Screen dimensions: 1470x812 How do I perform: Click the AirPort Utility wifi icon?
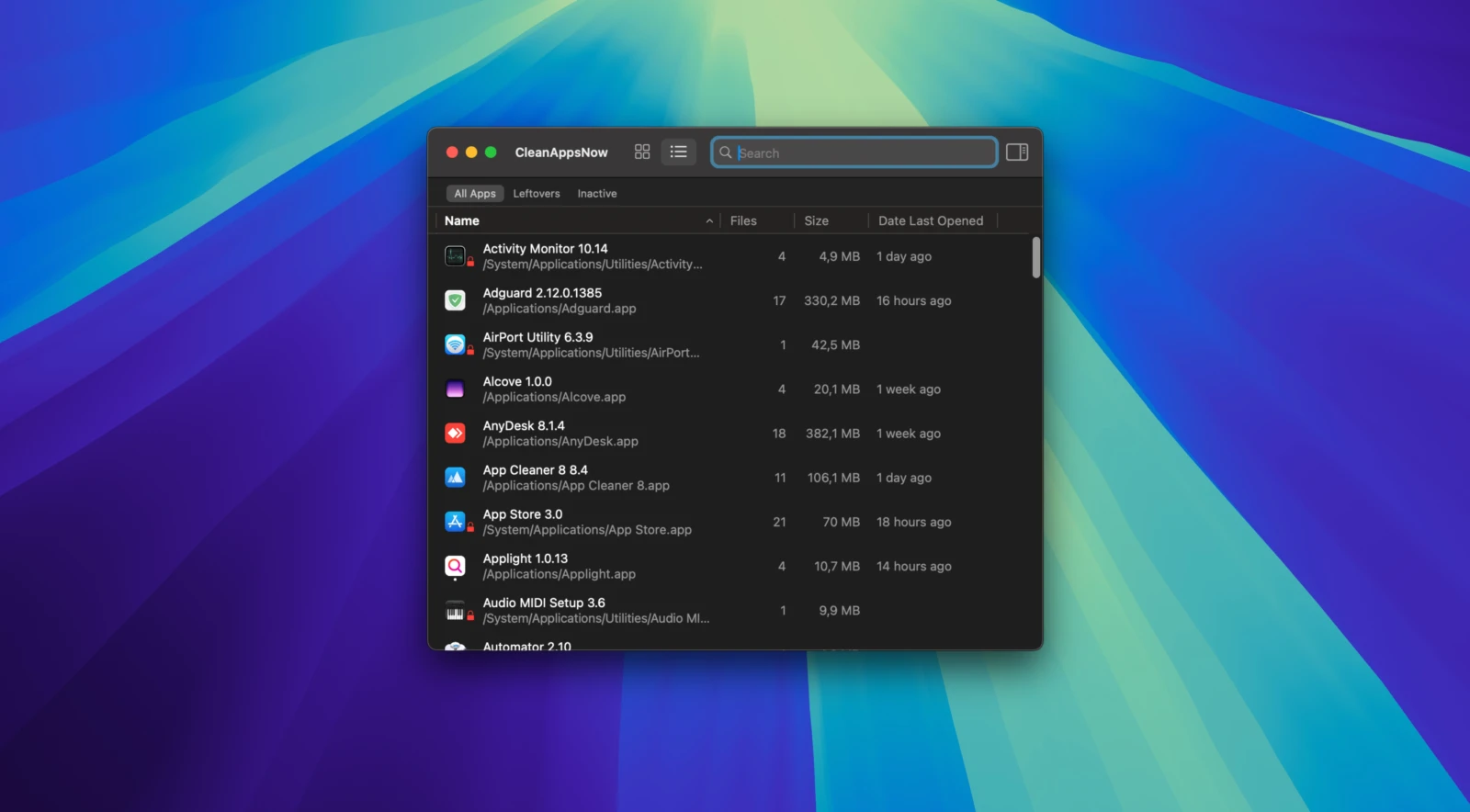pos(455,344)
